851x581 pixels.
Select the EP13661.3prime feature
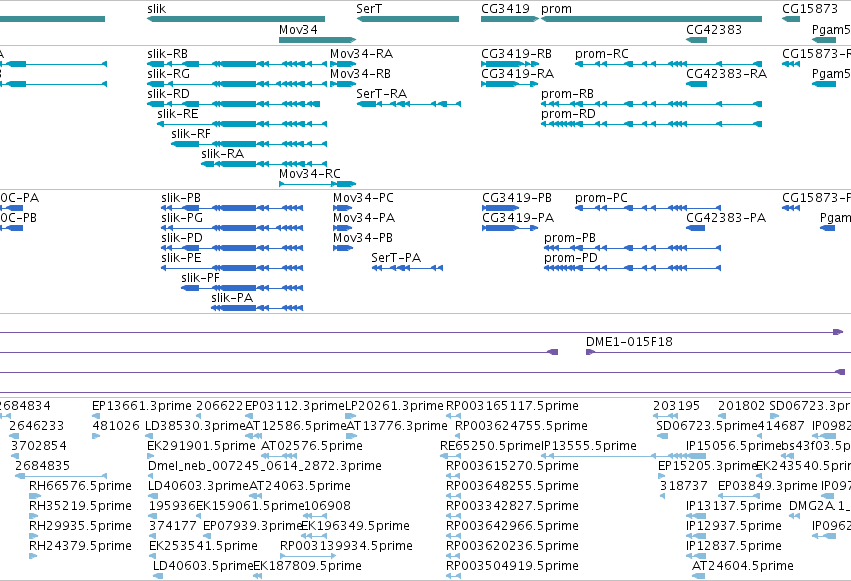tap(96, 416)
